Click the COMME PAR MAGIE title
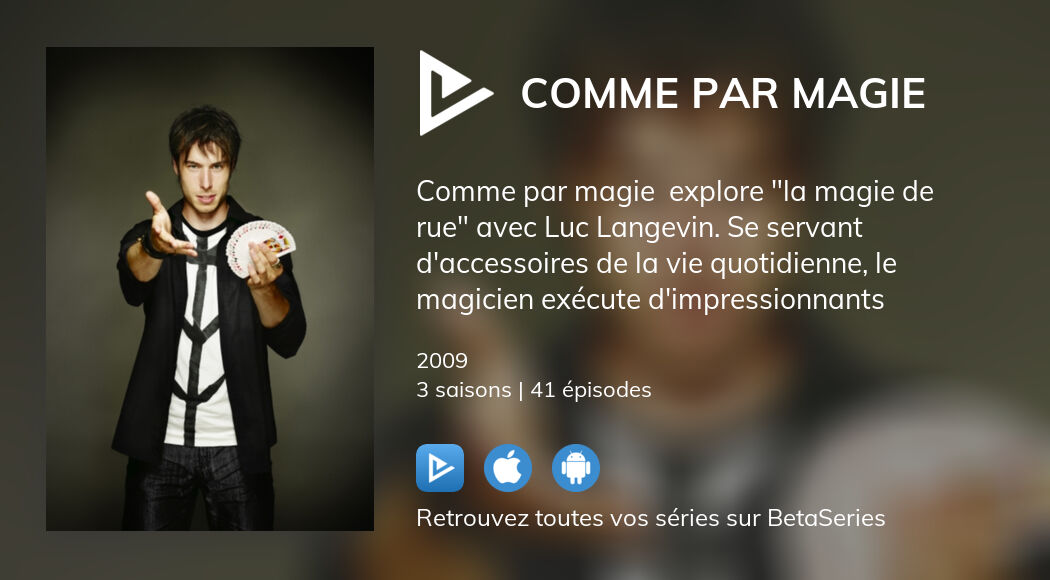 coord(723,93)
